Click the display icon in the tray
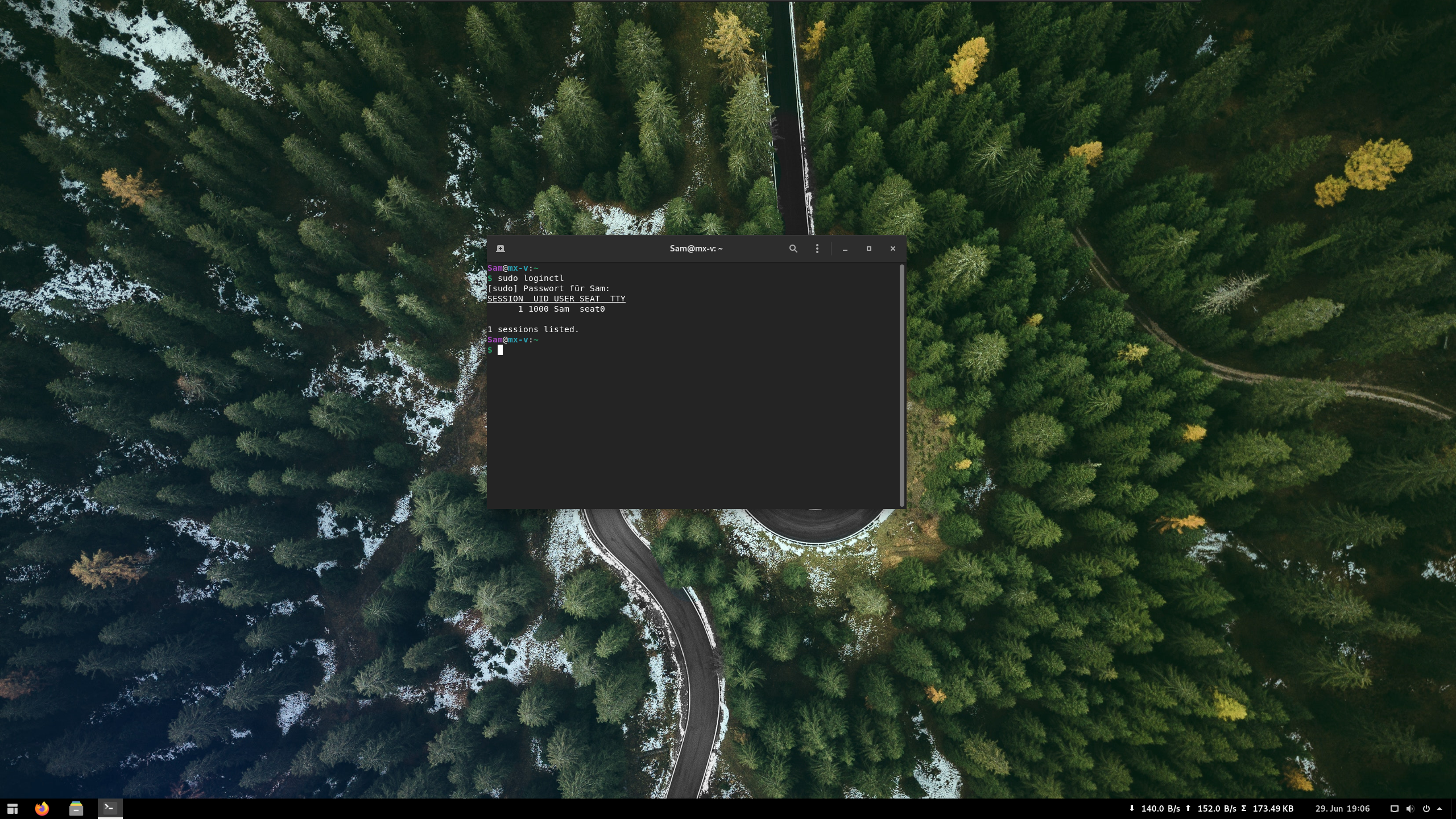The image size is (1456, 819). click(x=1394, y=808)
